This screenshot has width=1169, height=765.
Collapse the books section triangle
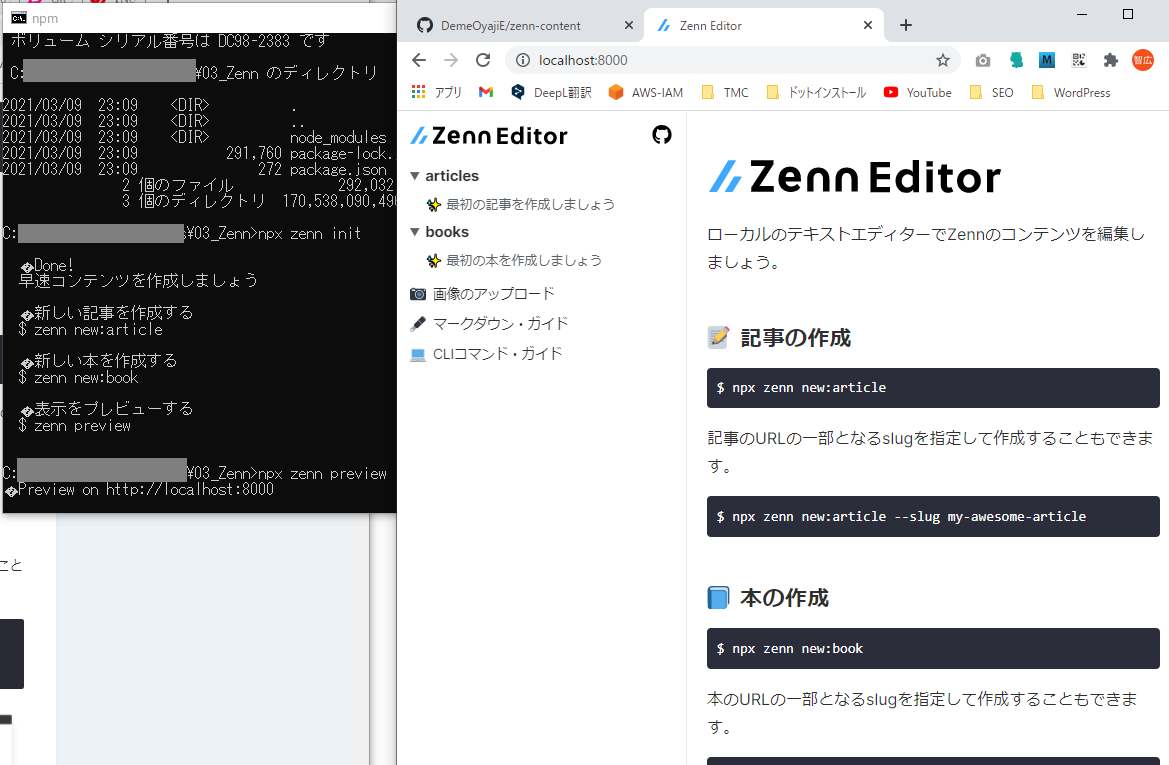point(415,232)
